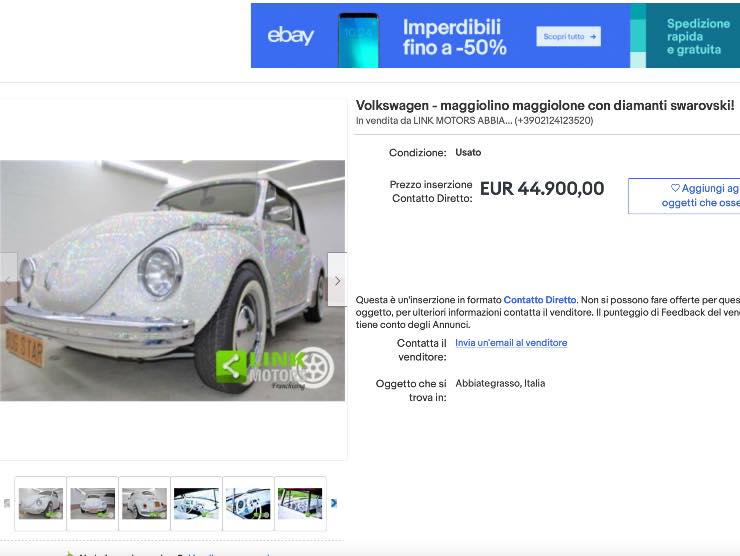Show next photo with right chevron arrow
740x556 pixels.
click(337, 280)
